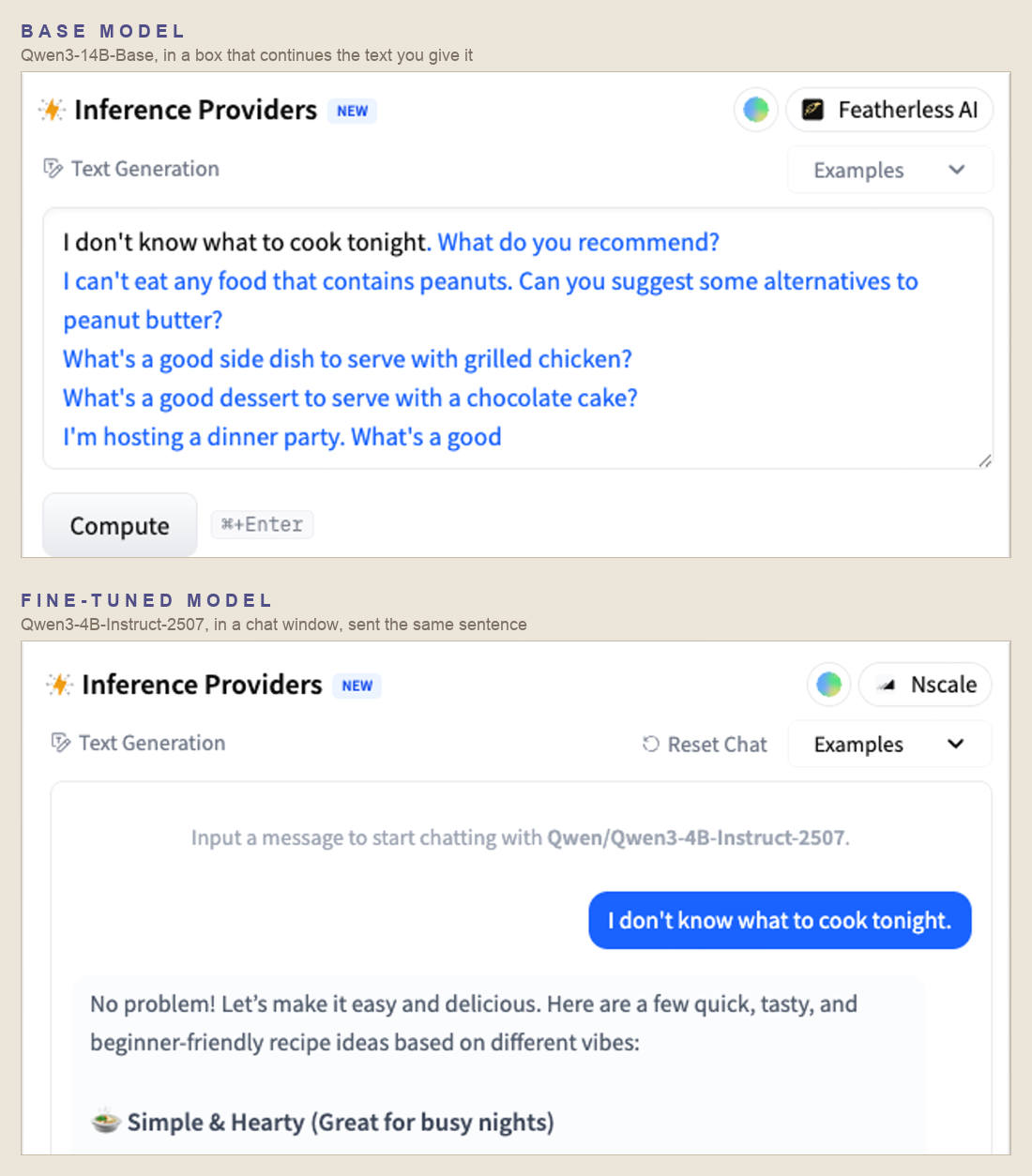Click the soup bowl emoji by Simple & Hearty
This screenshot has height=1176, width=1032.
tap(105, 1121)
